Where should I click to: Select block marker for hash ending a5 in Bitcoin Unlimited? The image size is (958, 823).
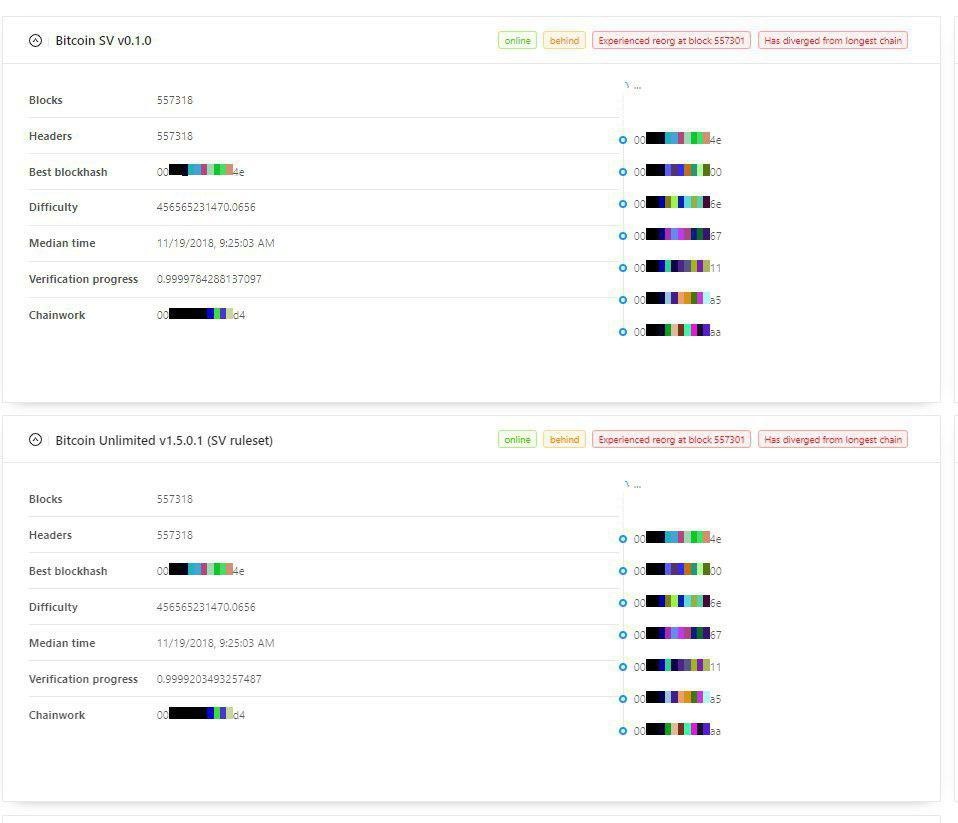pyautogui.click(x=623, y=699)
